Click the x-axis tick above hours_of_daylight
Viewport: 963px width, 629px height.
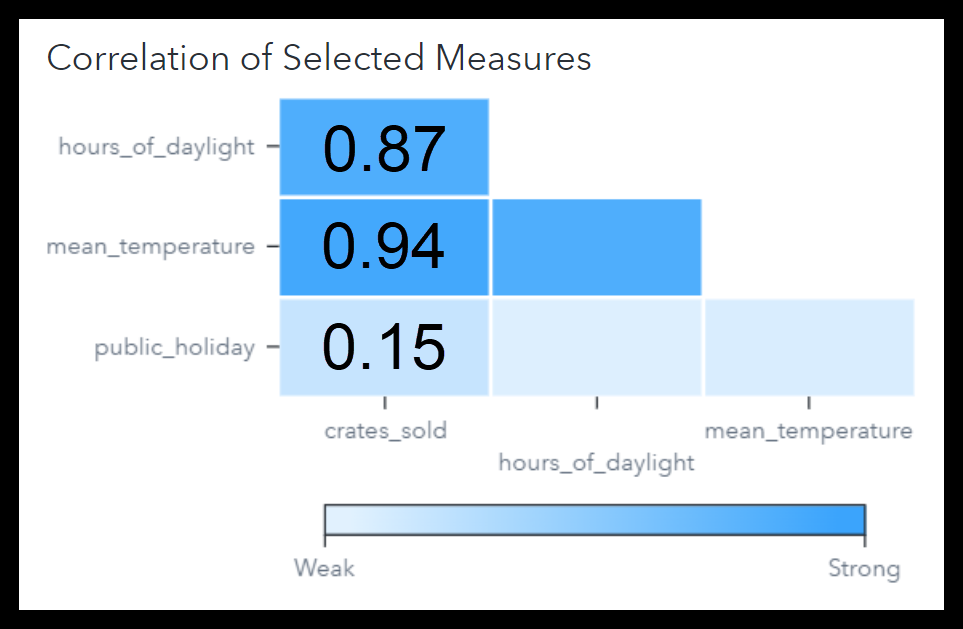(597, 403)
